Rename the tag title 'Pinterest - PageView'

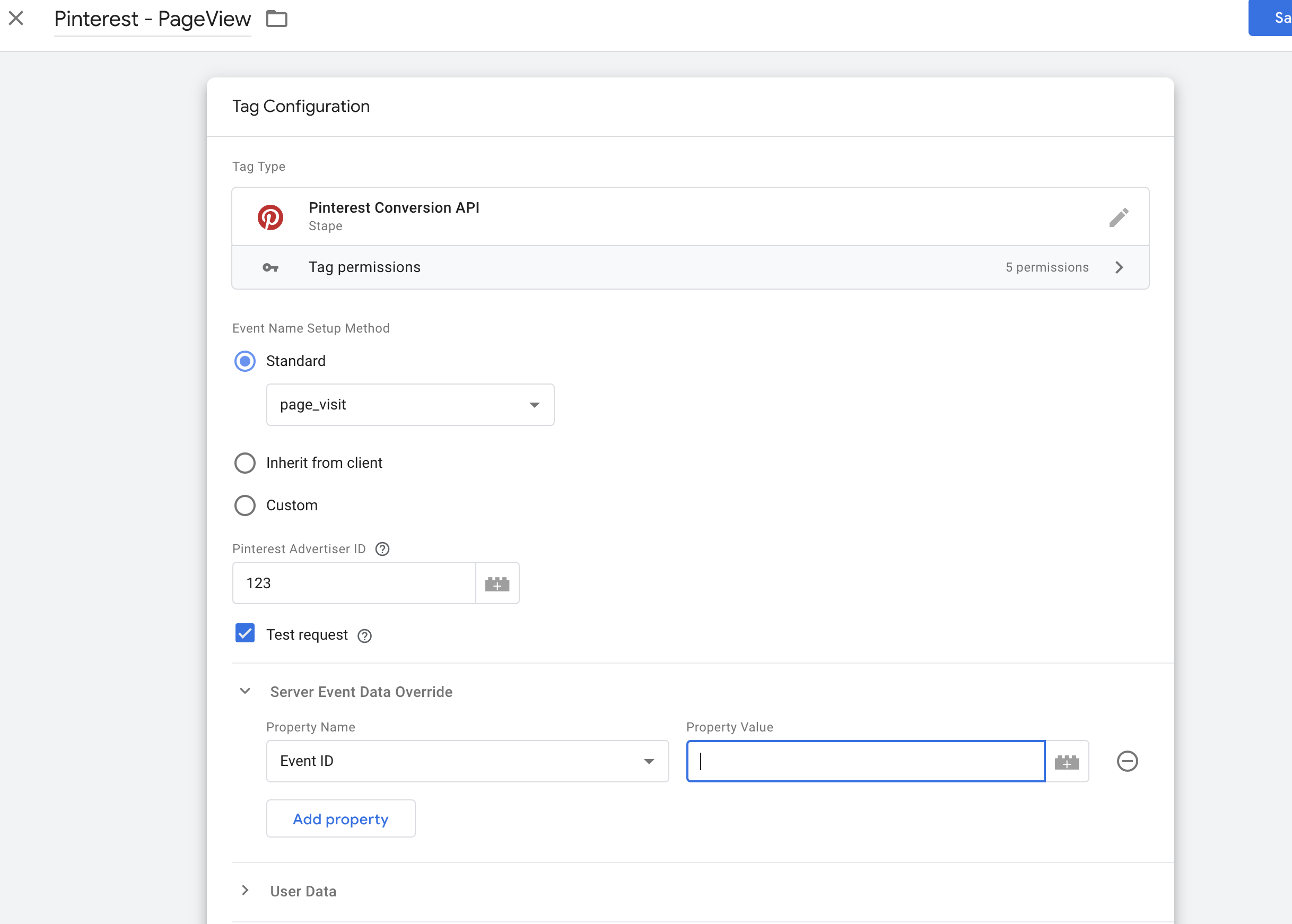pyautogui.click(x=152, y=19)
